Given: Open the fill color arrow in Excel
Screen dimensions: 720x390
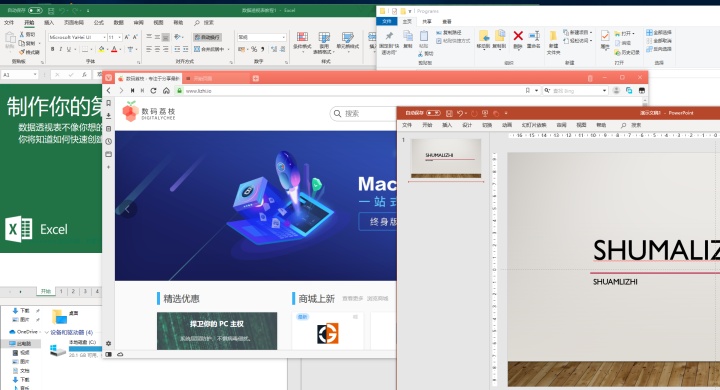Looking at the screenshot, I should (107, 50).
